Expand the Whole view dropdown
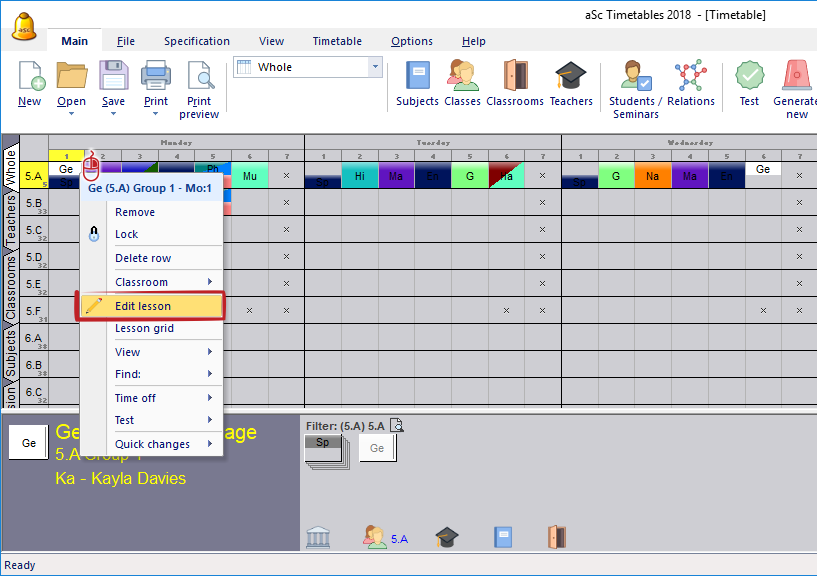 [376, 67]
